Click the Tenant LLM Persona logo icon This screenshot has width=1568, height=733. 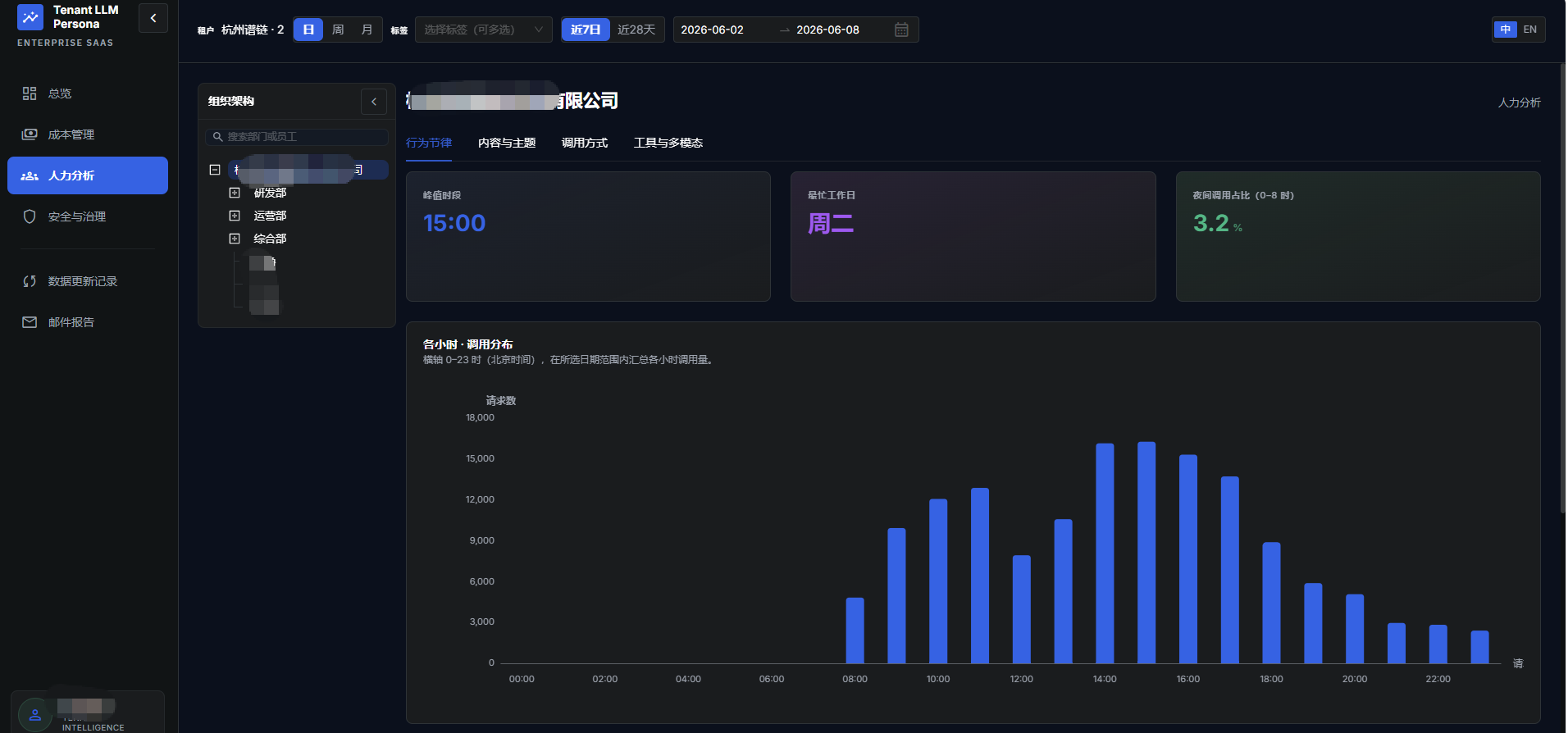point(30,17)
